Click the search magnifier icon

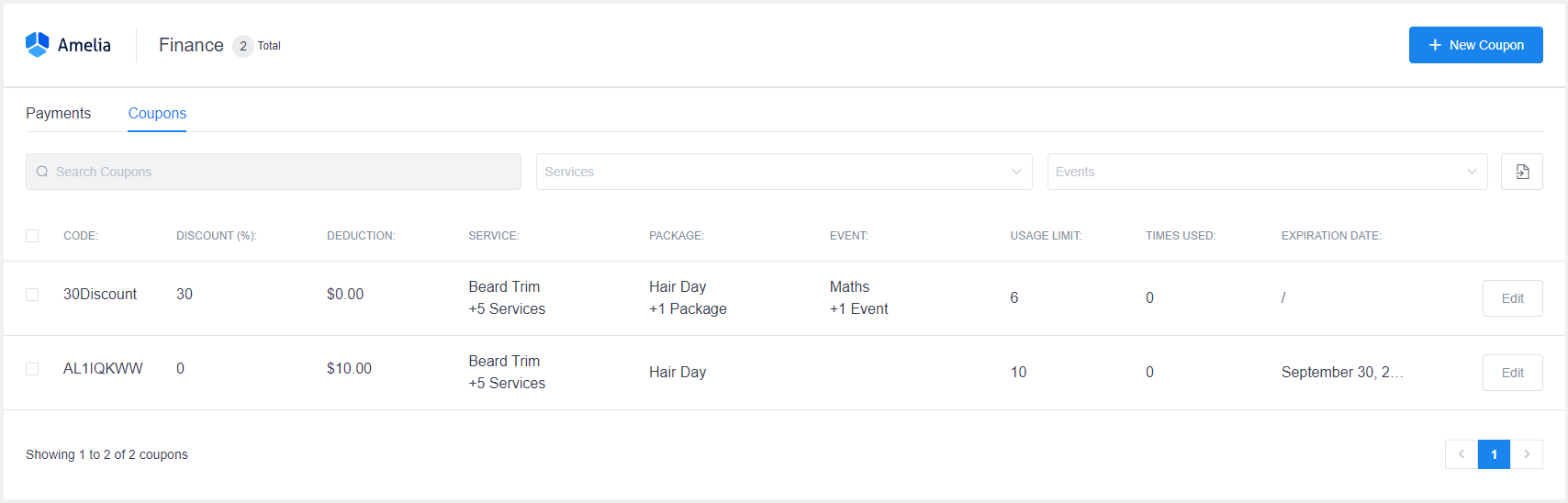[x=42, y=172]
